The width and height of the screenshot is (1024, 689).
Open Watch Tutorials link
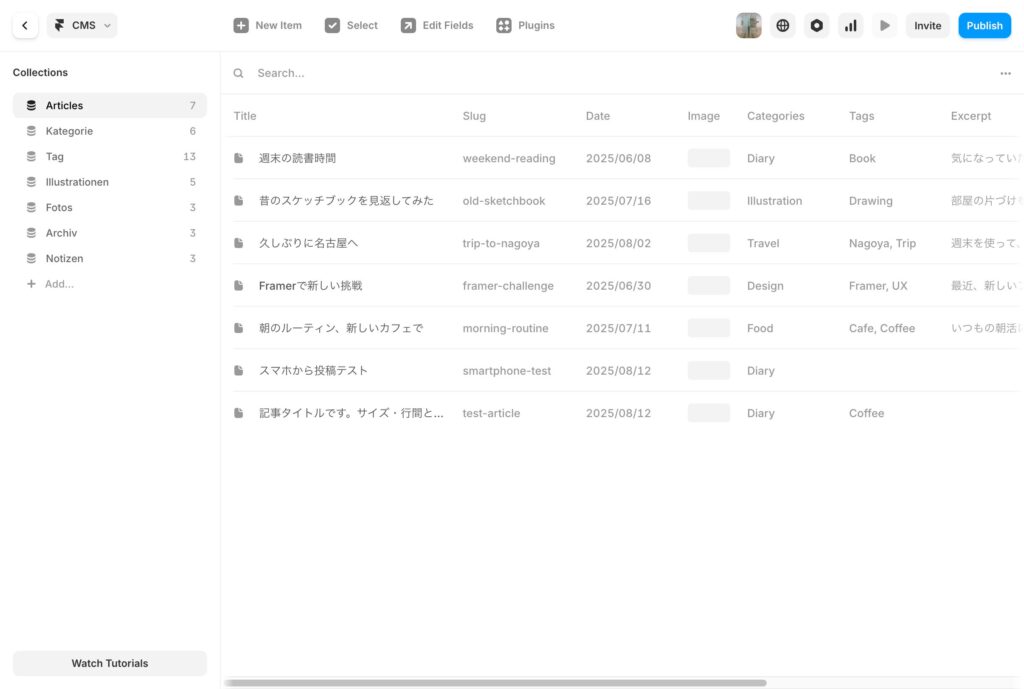(110, 663)
